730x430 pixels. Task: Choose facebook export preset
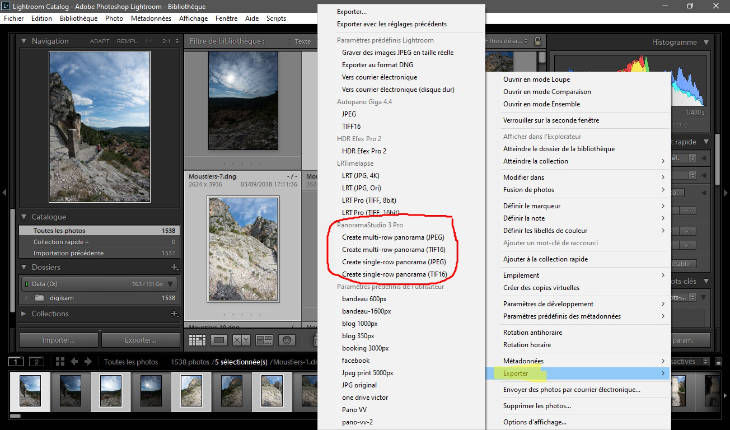coord(356,361)
